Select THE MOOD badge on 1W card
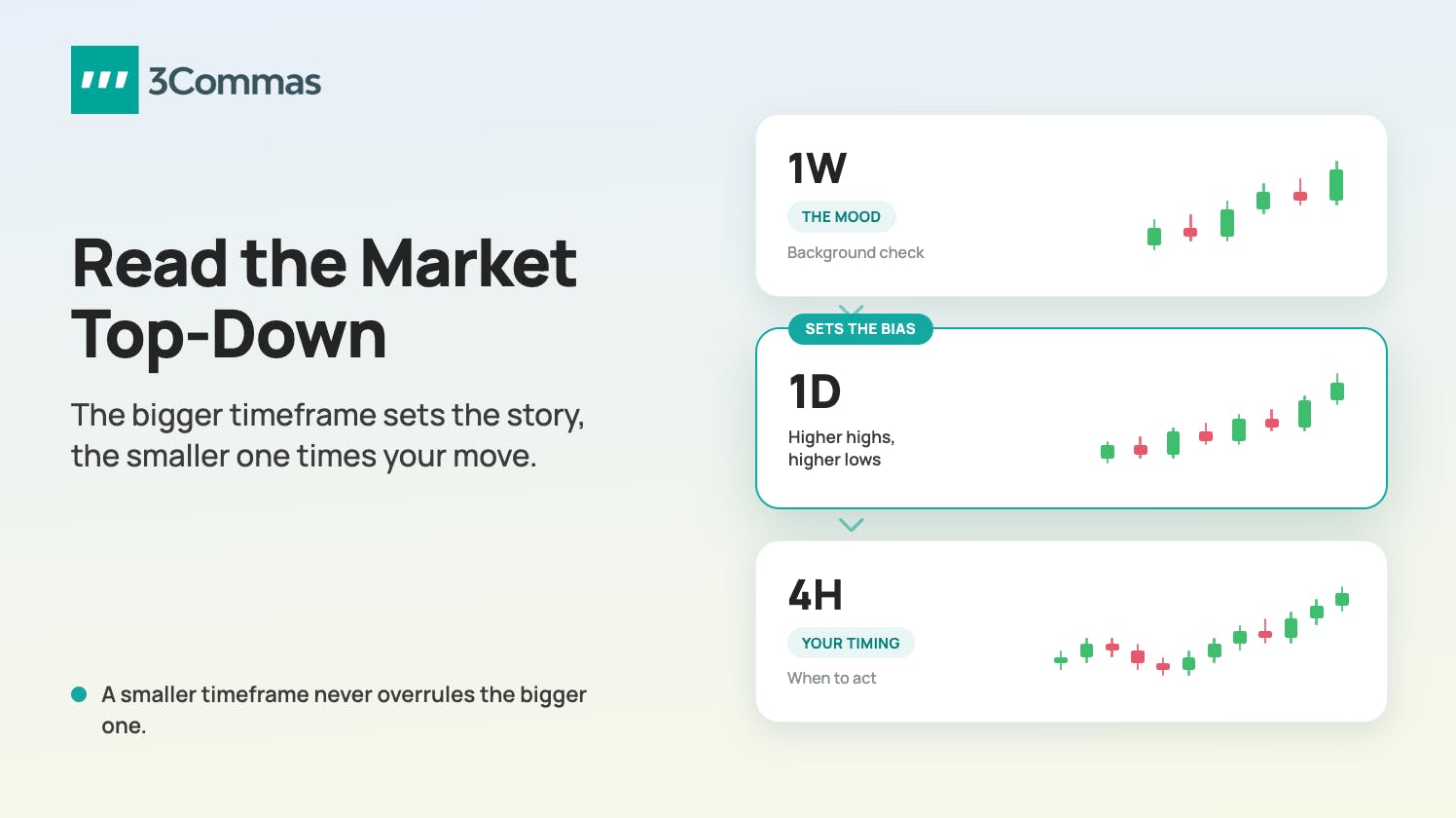1456x818 pixels. (x=841, y=216)
